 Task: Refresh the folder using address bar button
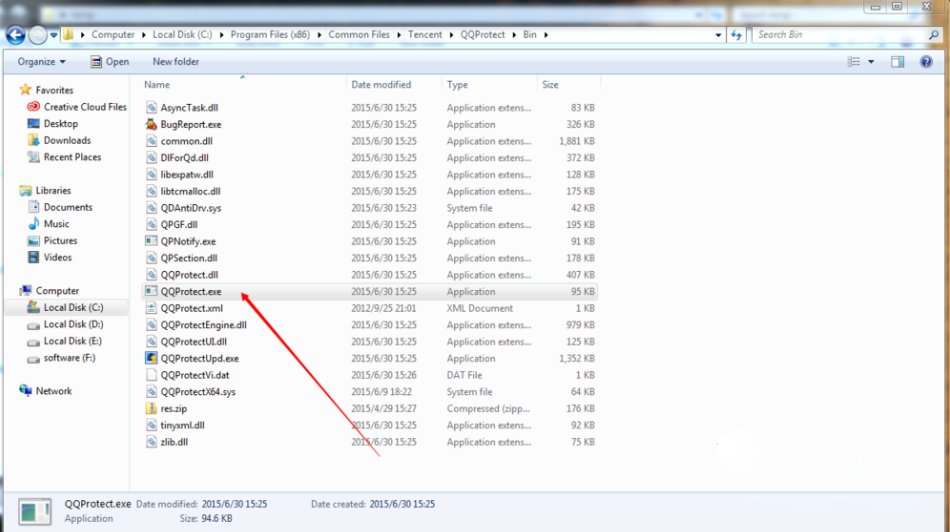coord(737,35)
